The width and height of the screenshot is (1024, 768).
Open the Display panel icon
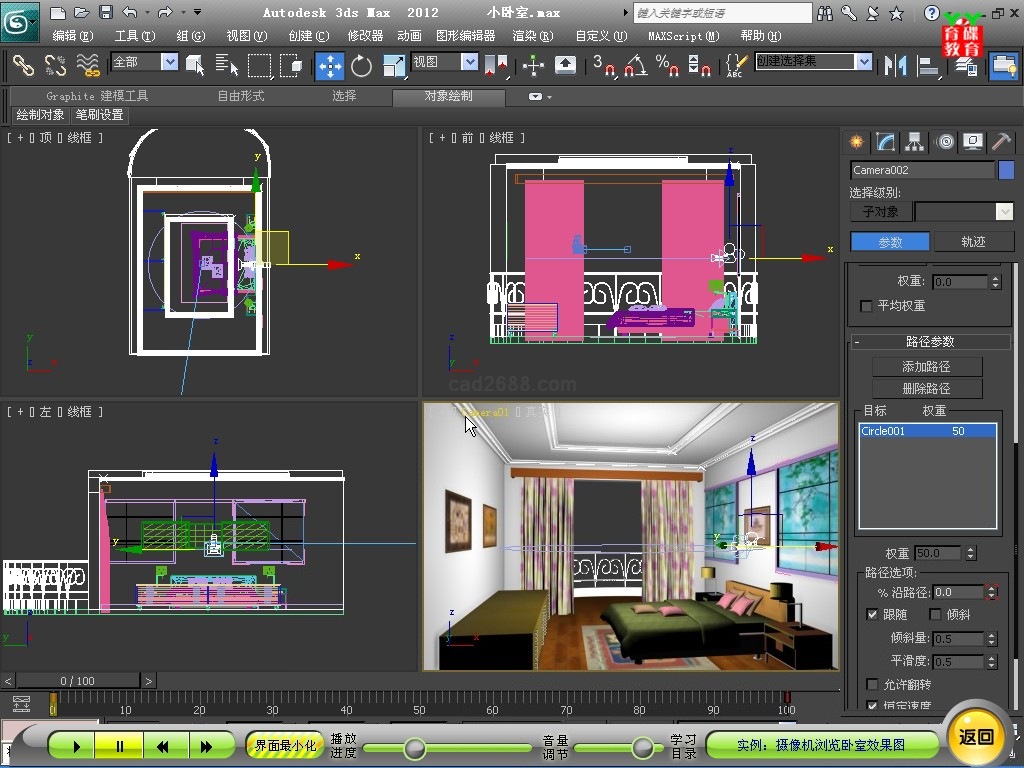point(972,142)
